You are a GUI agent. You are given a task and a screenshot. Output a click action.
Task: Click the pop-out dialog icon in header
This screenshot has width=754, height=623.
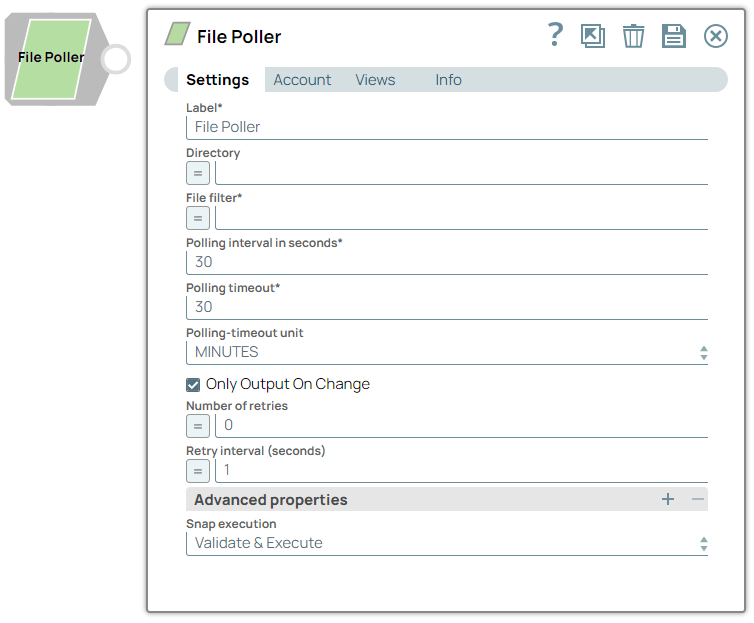pos(593,36)
